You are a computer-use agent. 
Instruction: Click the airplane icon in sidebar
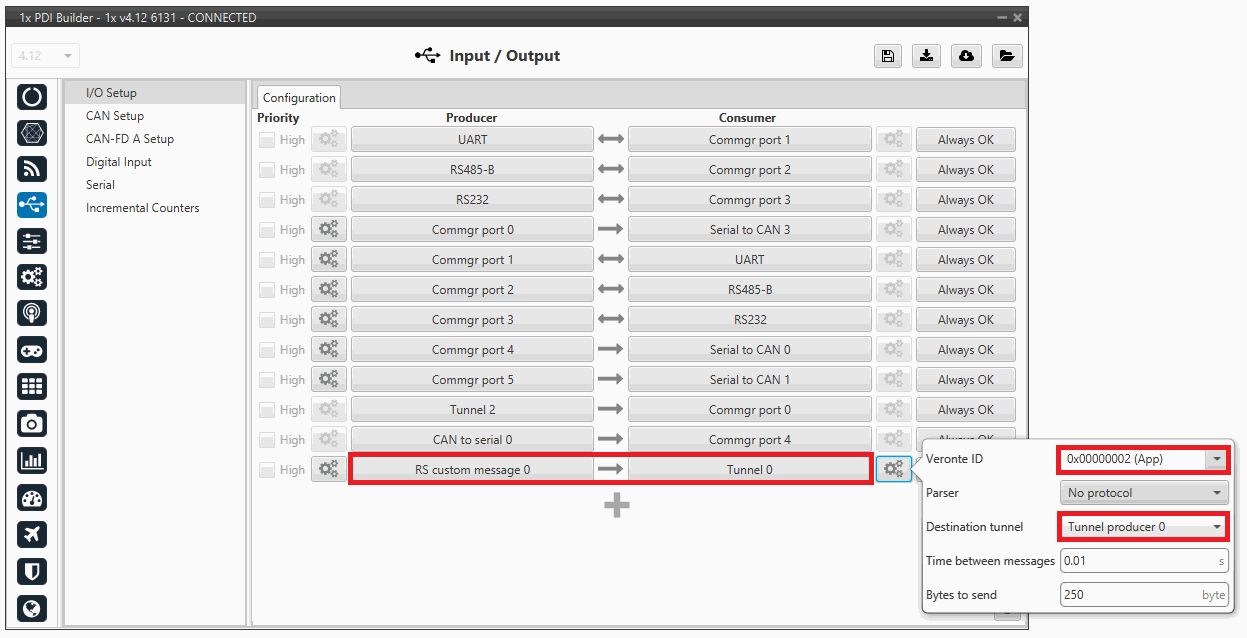tap(32, 534)
